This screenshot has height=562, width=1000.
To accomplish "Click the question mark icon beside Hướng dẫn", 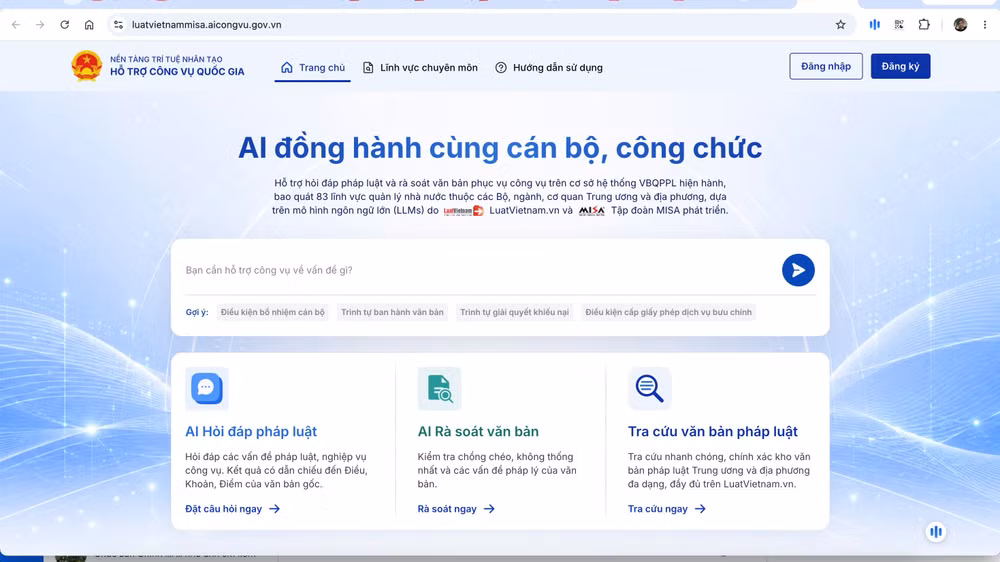I will [x=501, y=68].
